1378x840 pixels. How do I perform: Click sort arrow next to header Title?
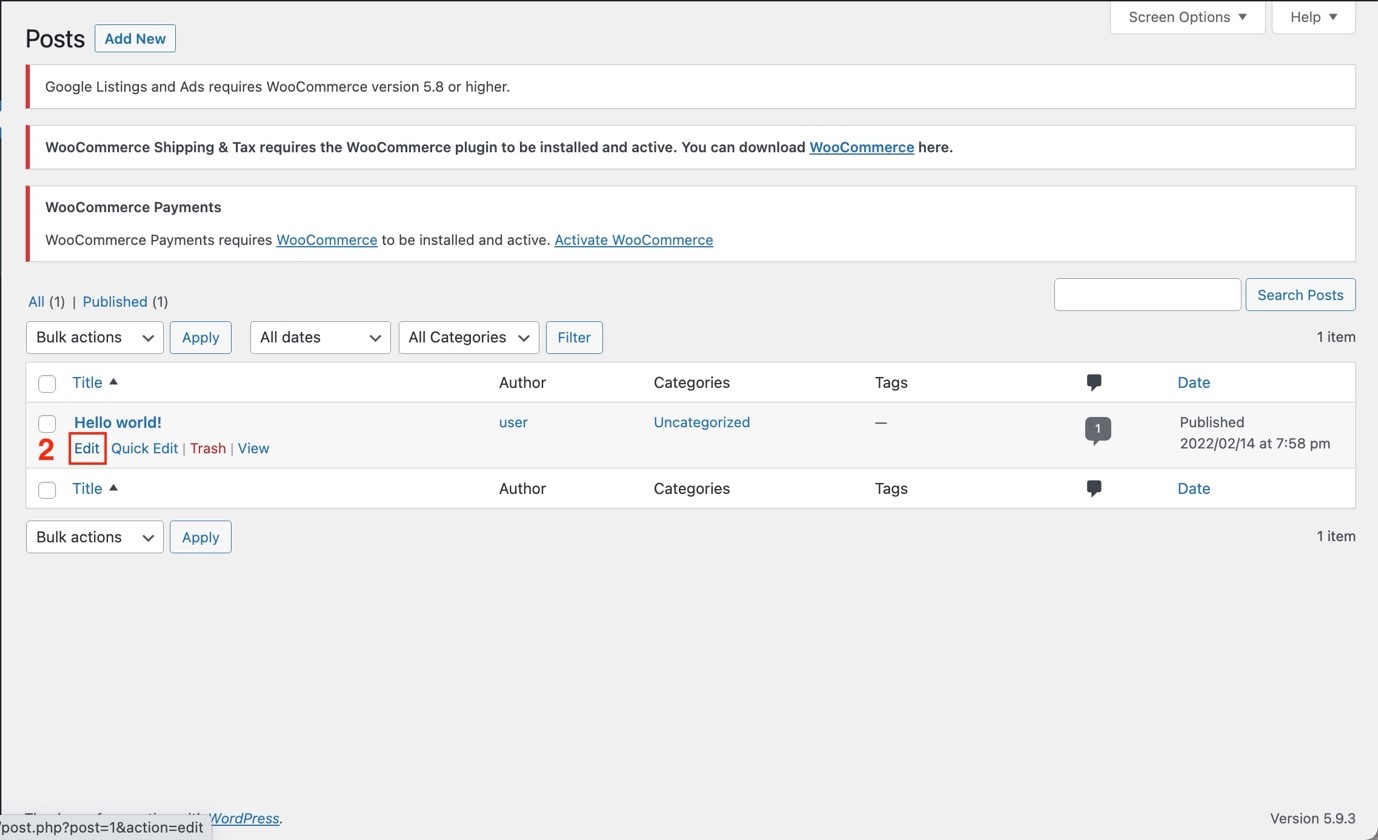[113, 382]
